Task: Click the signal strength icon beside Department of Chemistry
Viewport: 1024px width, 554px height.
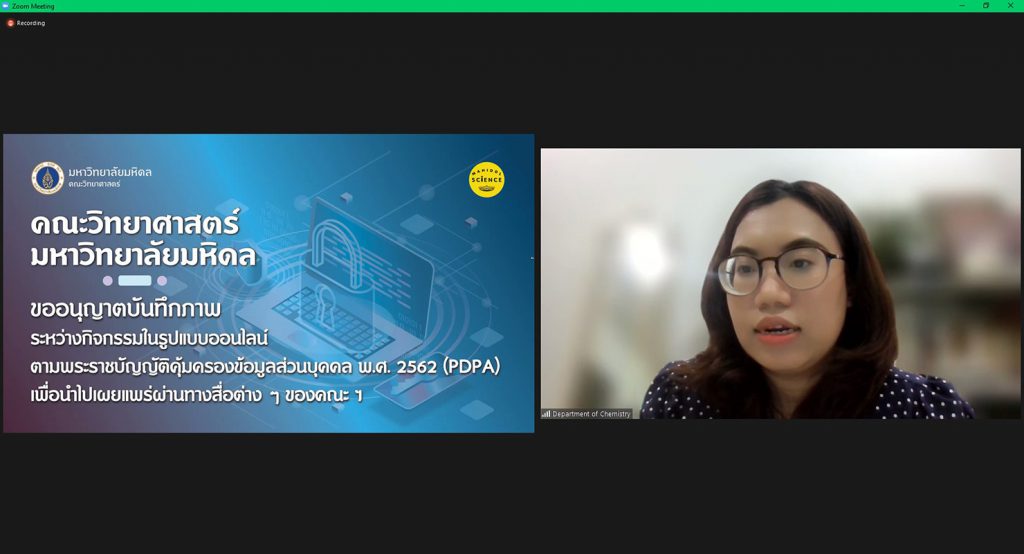Action: (546, 414)
